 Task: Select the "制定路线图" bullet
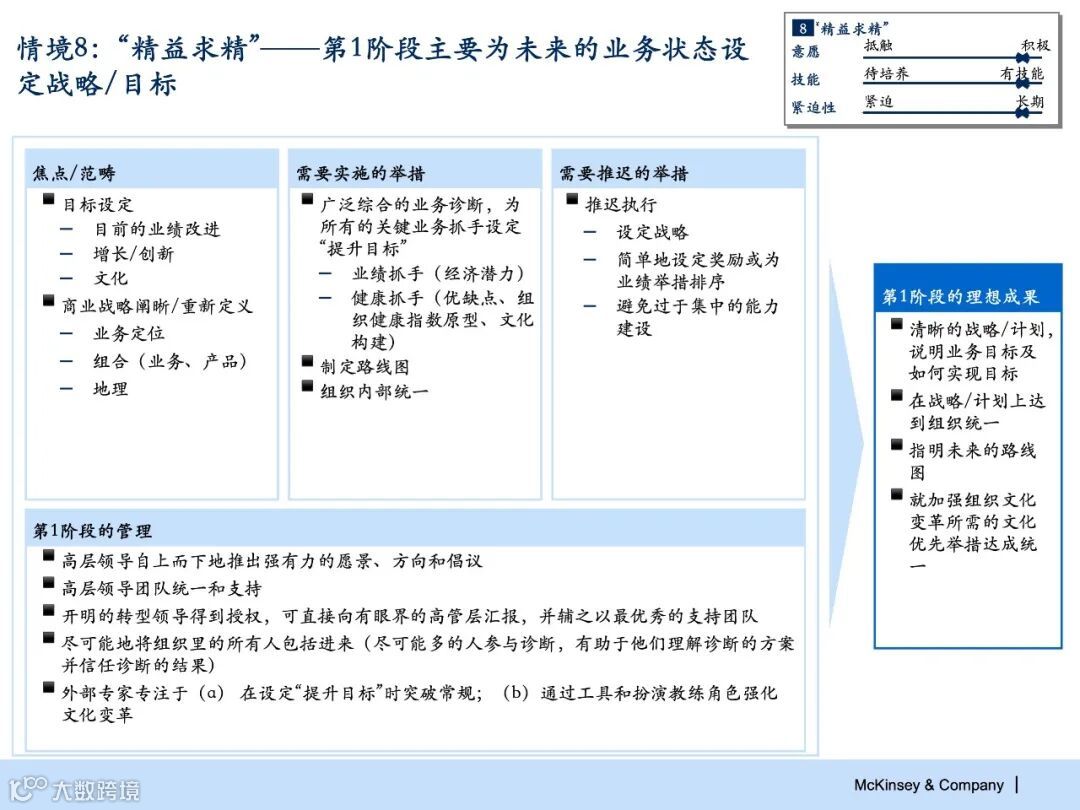click(x=364, y=367)
